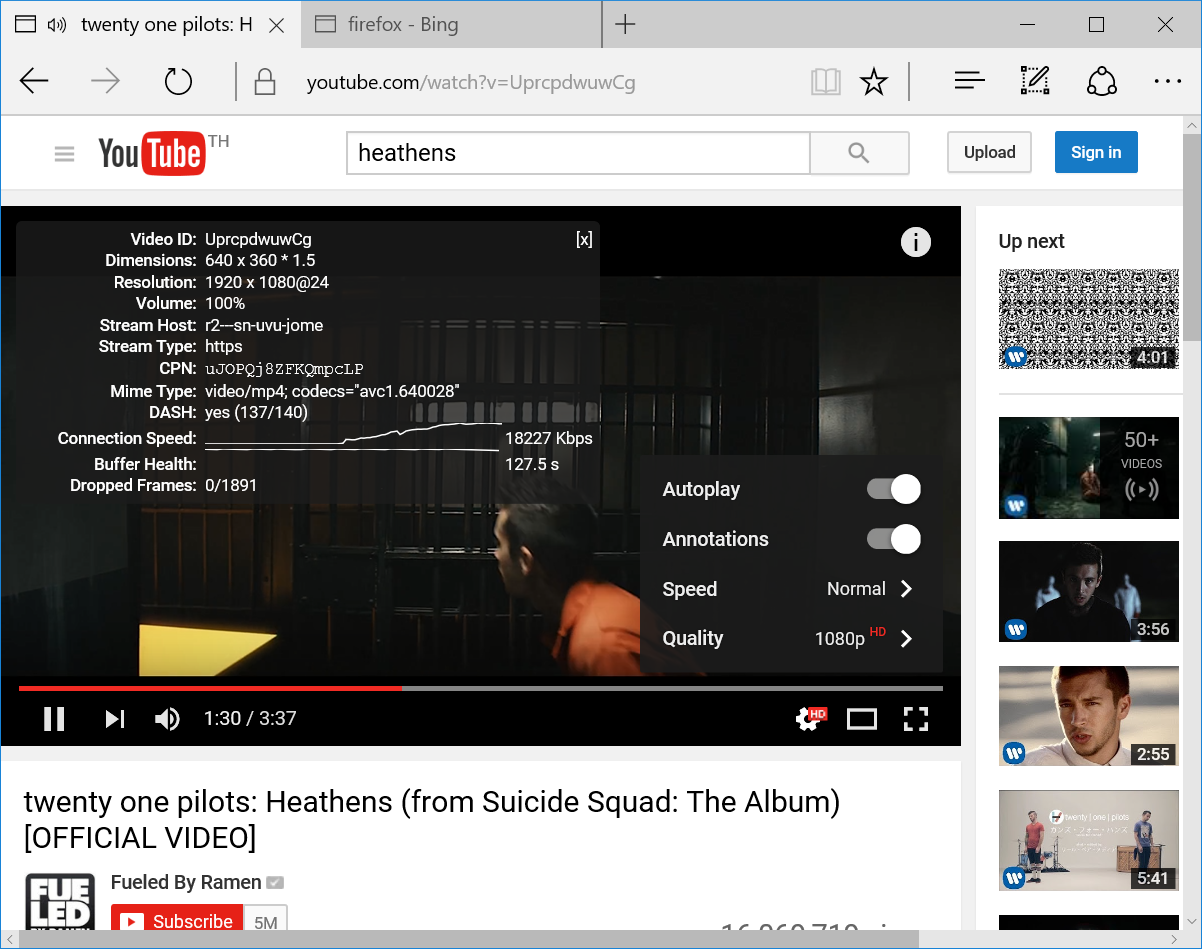Open YouTube guide hamburger menu
1202x949 pixels.
pos(65,154)
